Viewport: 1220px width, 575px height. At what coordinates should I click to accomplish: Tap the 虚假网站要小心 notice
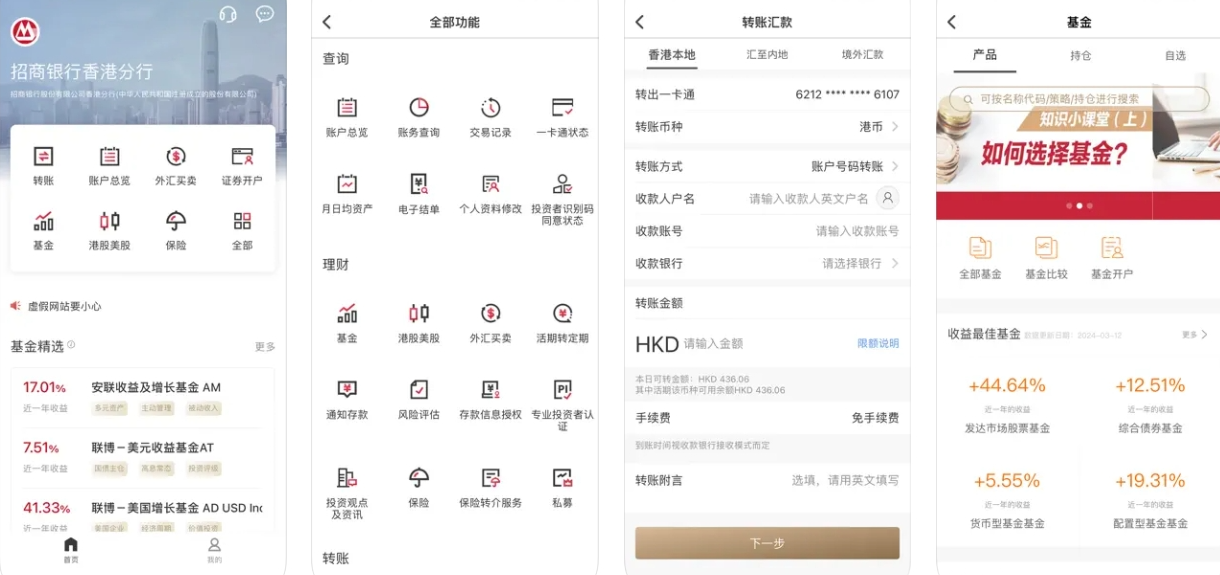[56, 306]
